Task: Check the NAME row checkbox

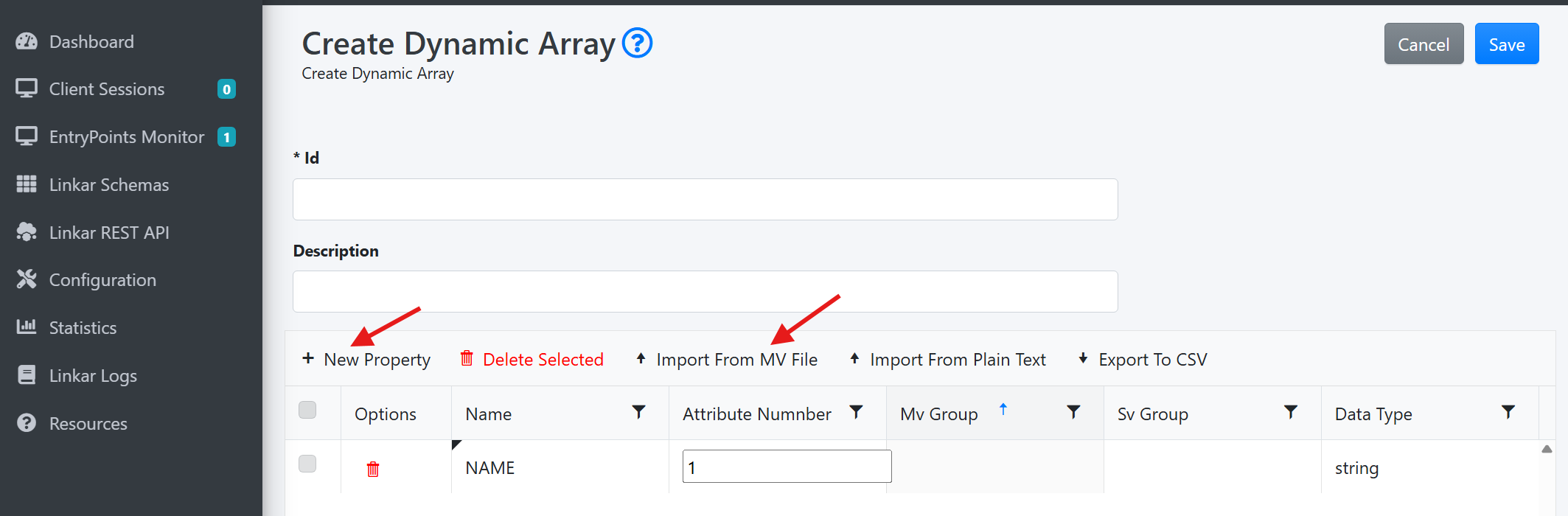Action: pos(307,464)
